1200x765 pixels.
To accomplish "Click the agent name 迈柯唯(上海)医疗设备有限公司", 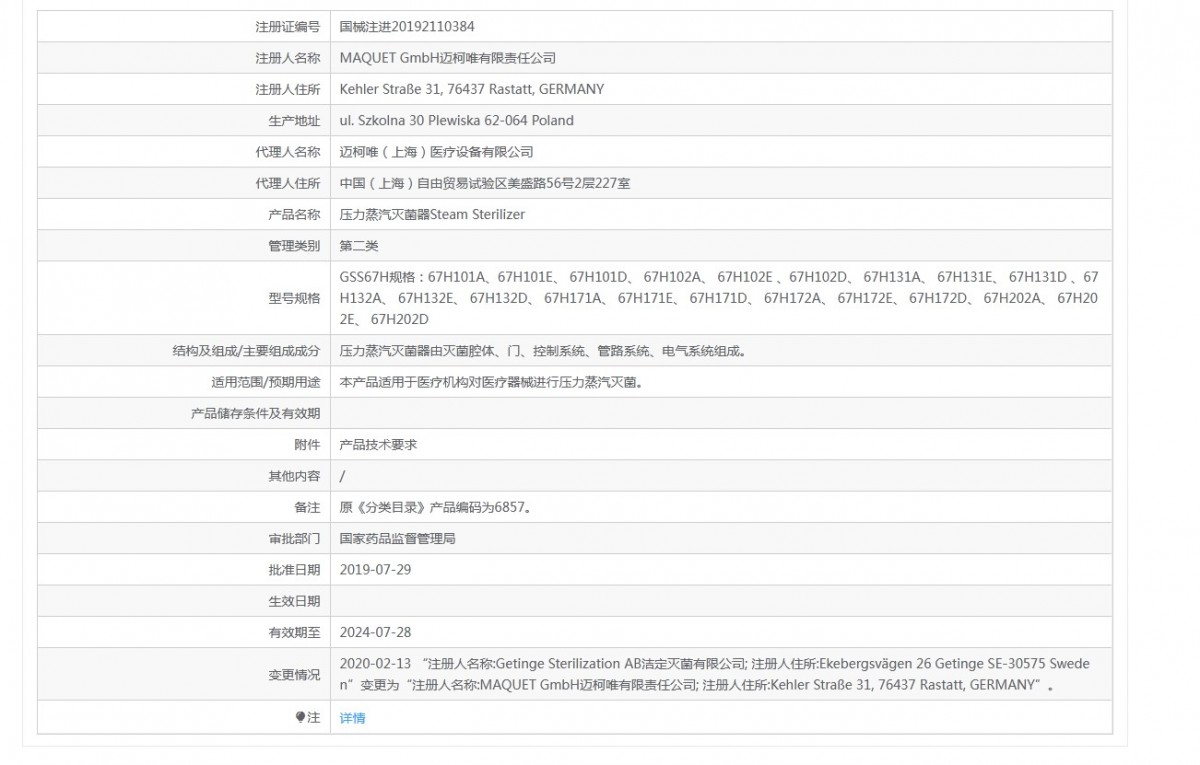I will pos(436,152).
